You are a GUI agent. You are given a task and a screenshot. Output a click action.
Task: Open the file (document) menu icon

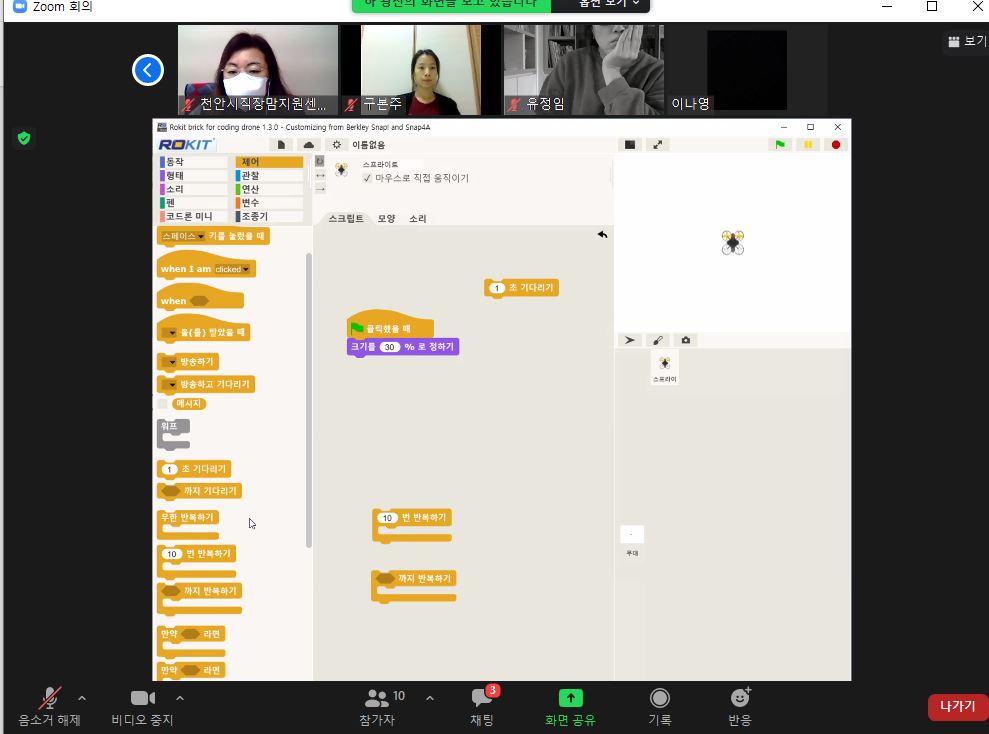point(282,145)
